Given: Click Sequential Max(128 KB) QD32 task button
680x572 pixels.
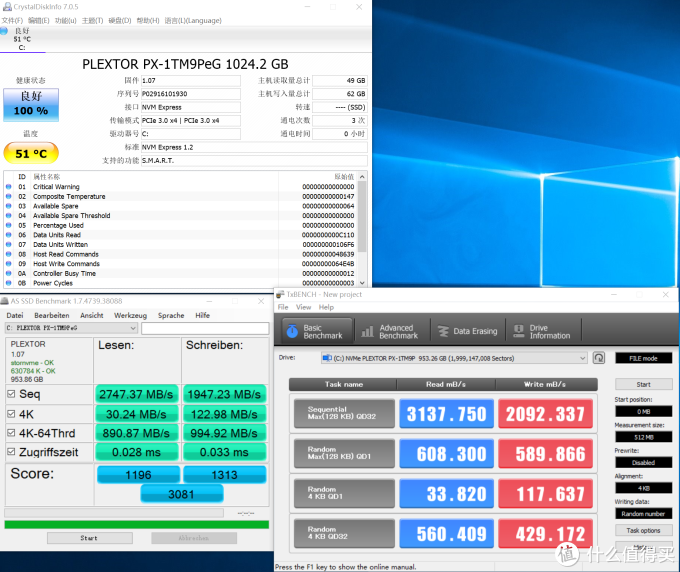Looking at the screenshot, I should coord(344,413).
